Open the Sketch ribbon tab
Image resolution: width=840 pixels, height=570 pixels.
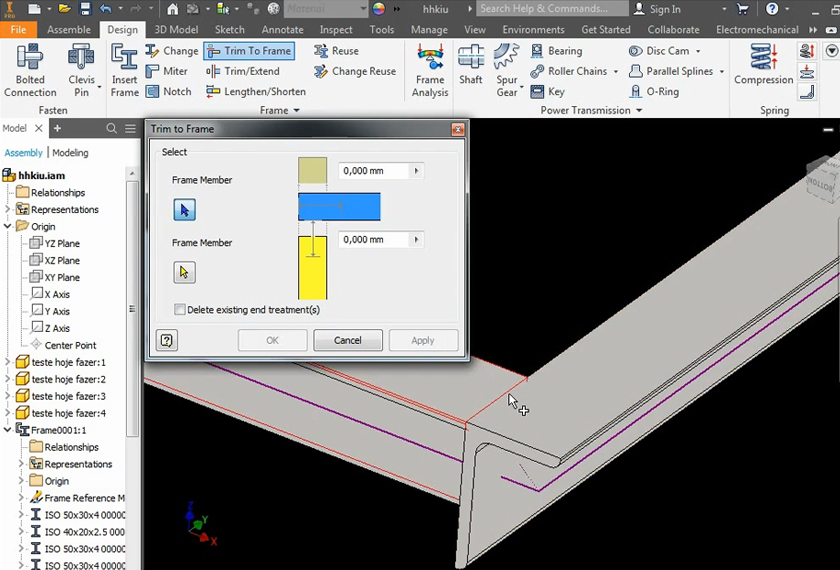[229, 30]
